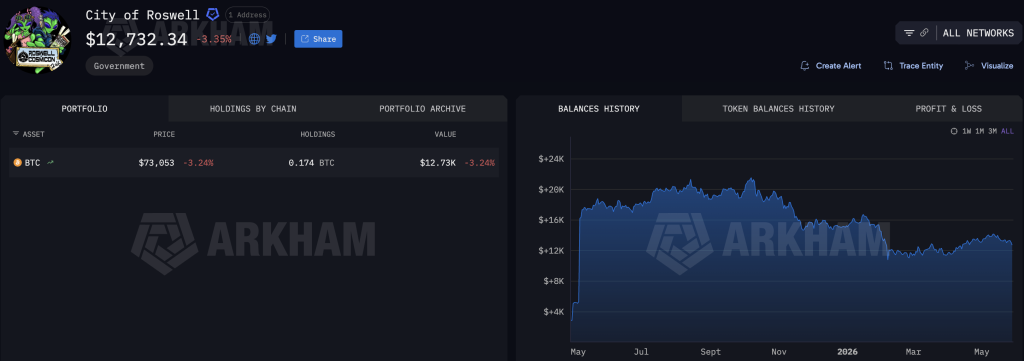
Task: Open the entity website globe icon
Action: pos(255,39)
